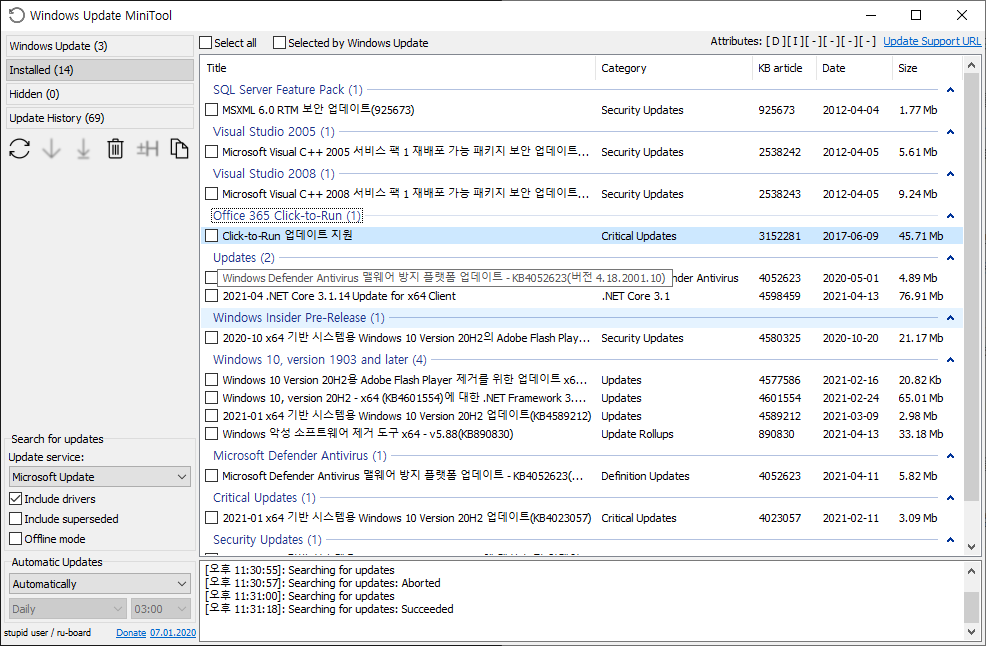Screen dimensions: 986x646
Task: Open the Update Support URL link
Action: [932, 41]
